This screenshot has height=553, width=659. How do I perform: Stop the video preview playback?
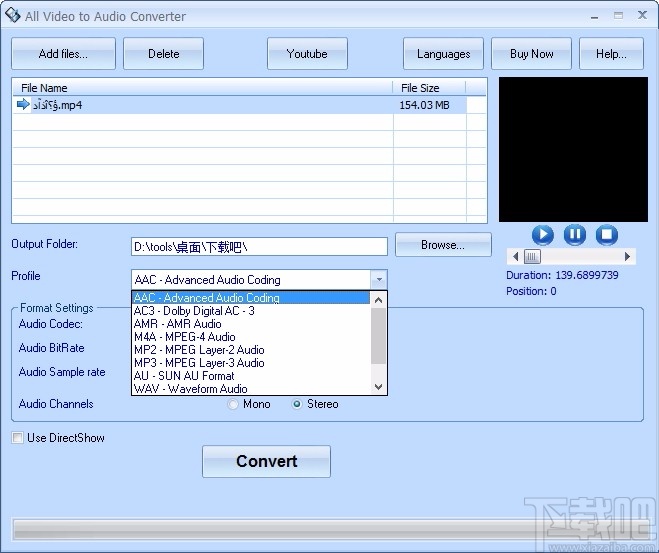(606, 235)
